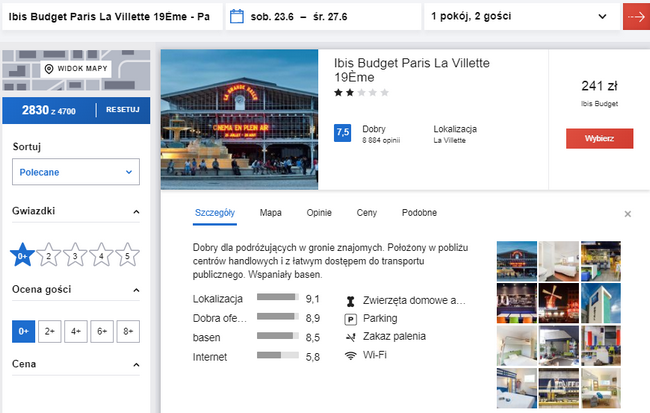
Task: Select guest rating 8+ filter
Action: click(x=128, y=331)
